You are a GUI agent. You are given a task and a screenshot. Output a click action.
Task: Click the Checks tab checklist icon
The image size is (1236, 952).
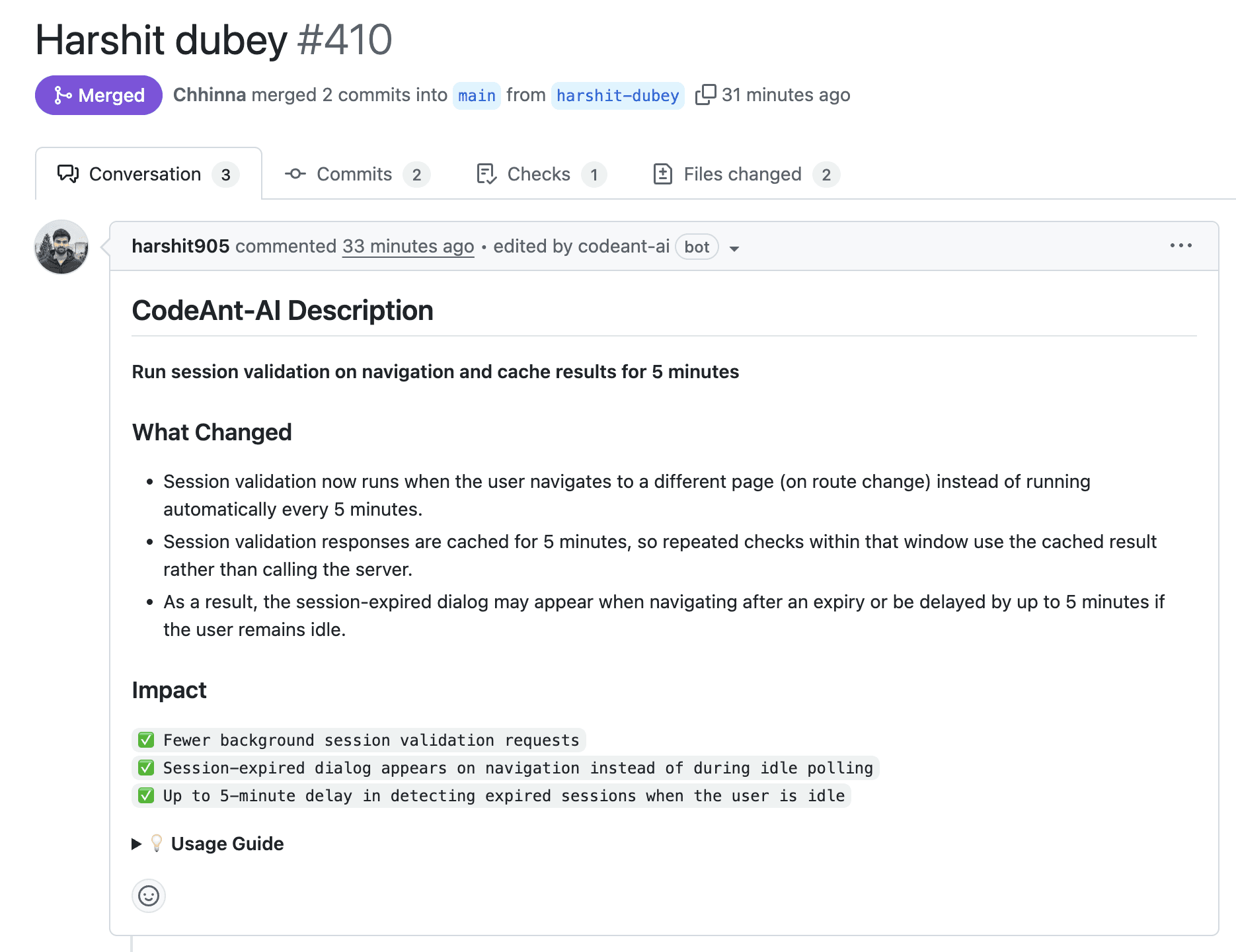(x=486, y=174)
